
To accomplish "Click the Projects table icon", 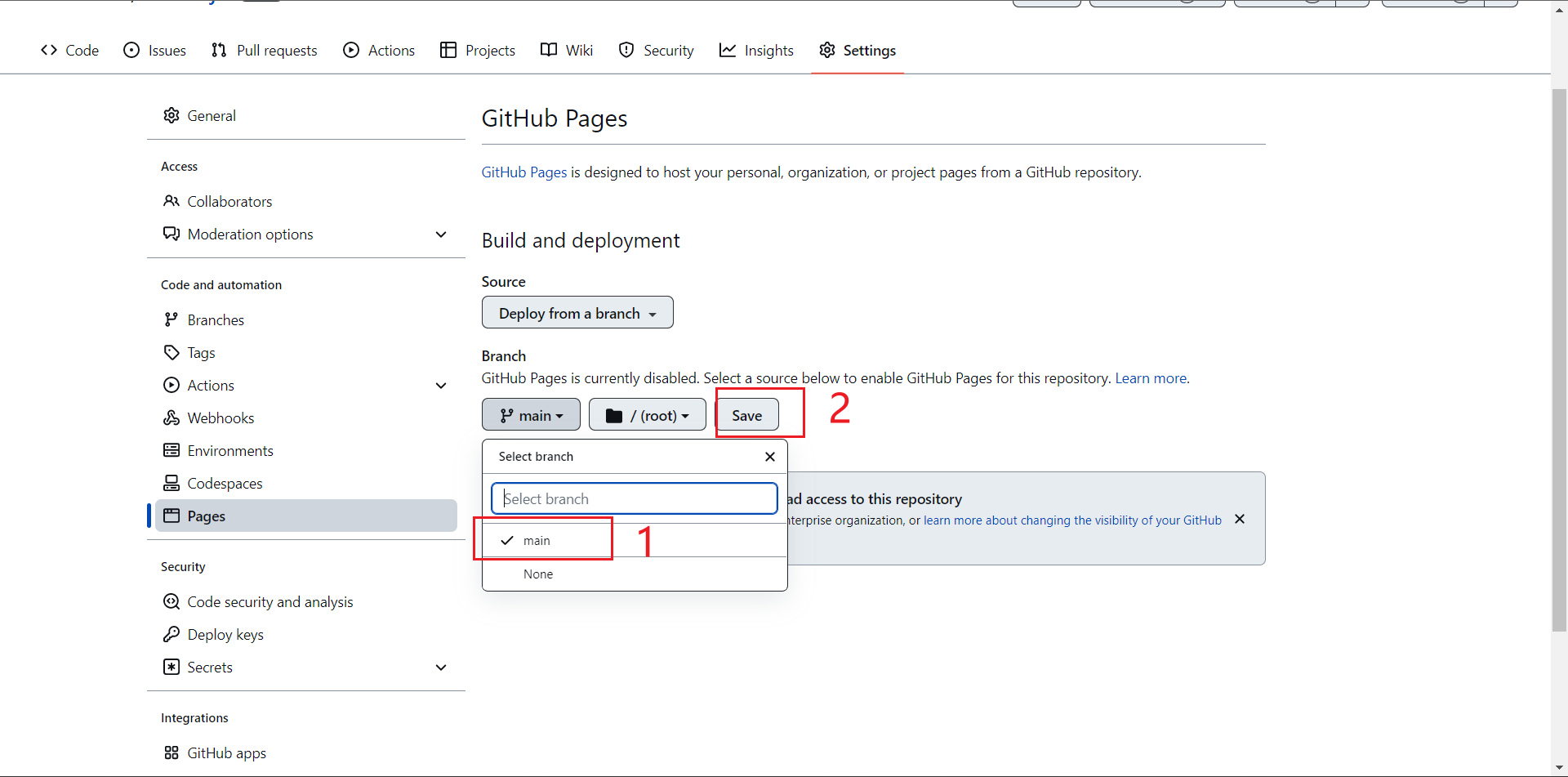I will point(448,51).
